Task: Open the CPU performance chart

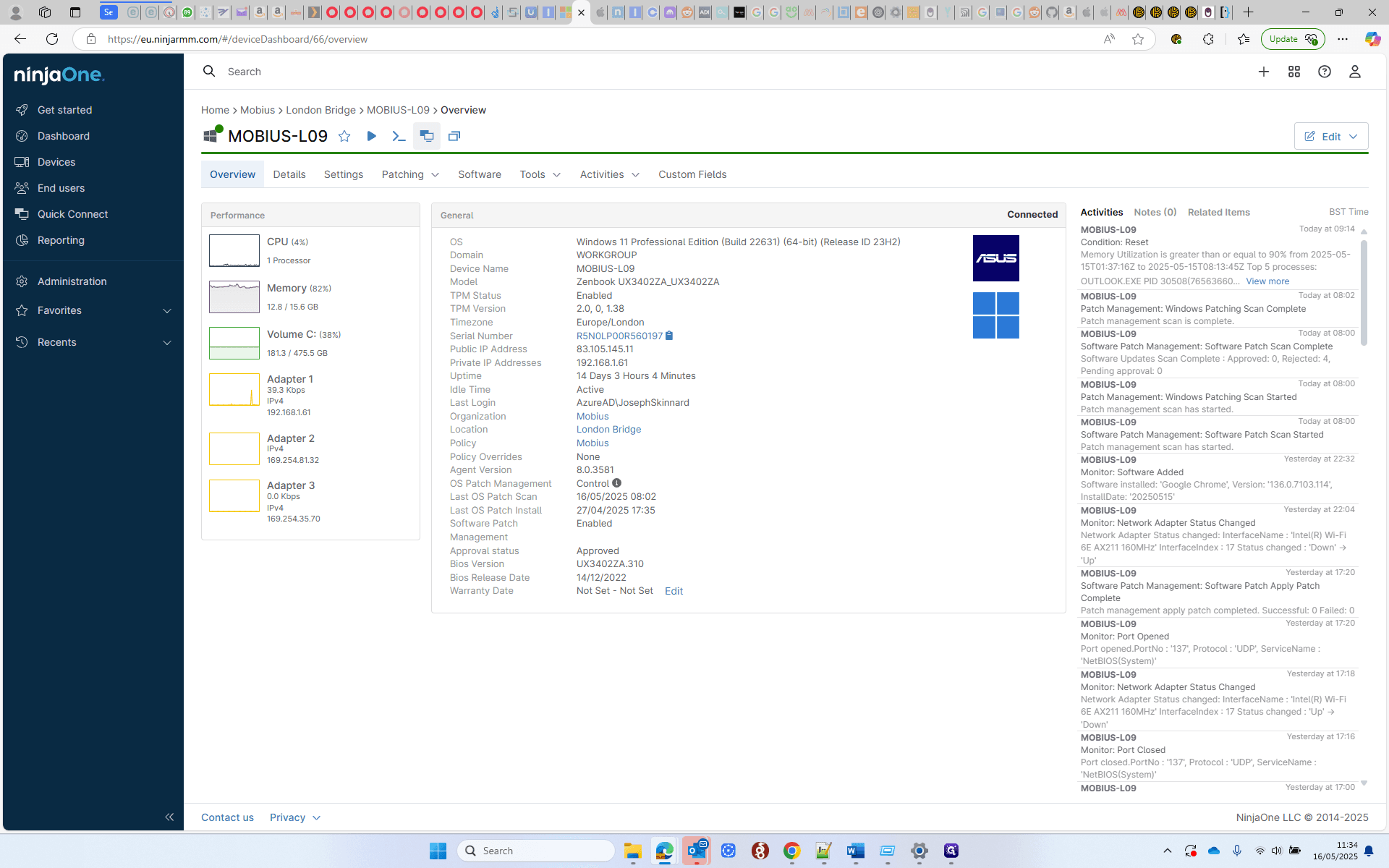Action: [x=234, y=251]
